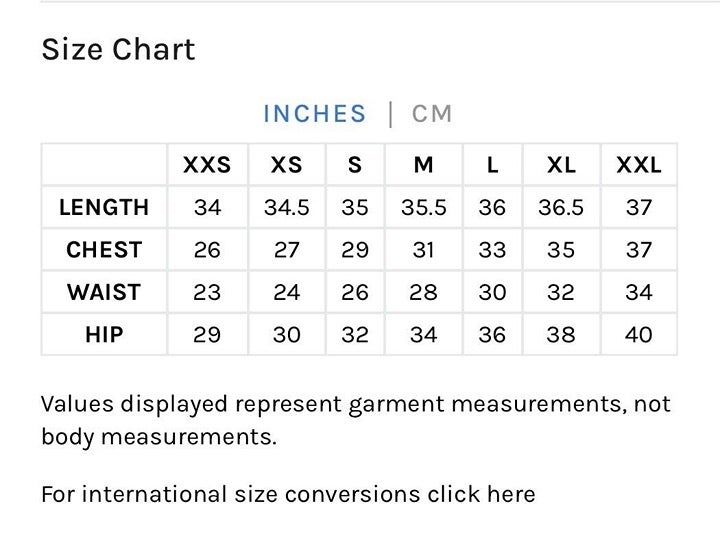Switch size chart units to CM
720x547 pixels.
(x=432, y=113)
